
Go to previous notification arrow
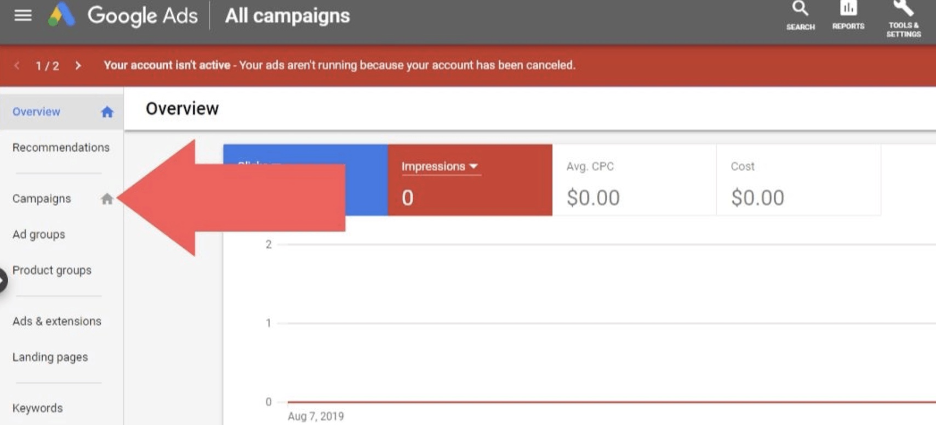17,66
